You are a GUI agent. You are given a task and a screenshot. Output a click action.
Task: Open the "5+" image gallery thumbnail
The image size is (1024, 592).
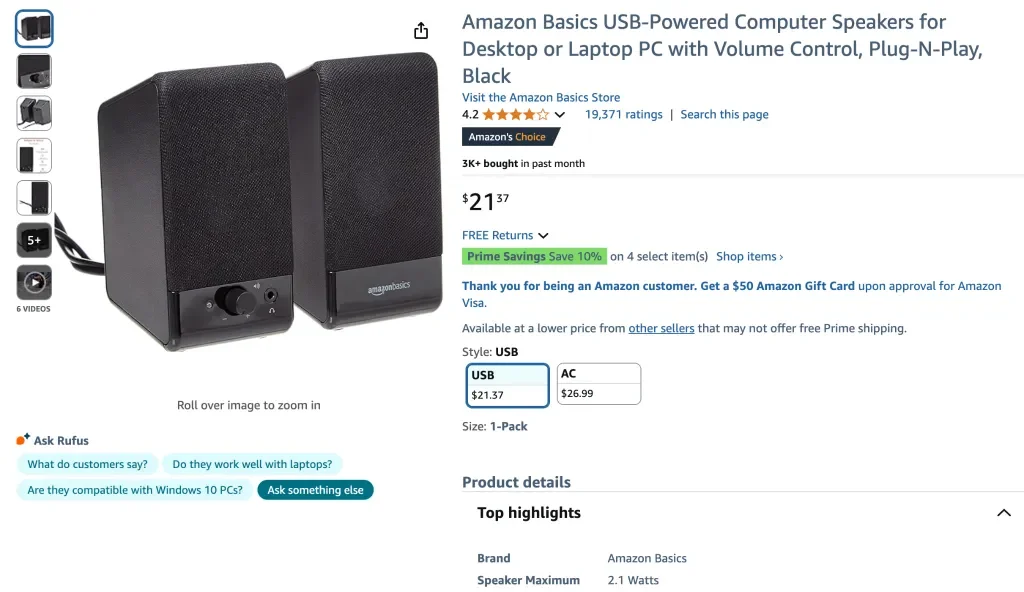(x=33, y=240)
